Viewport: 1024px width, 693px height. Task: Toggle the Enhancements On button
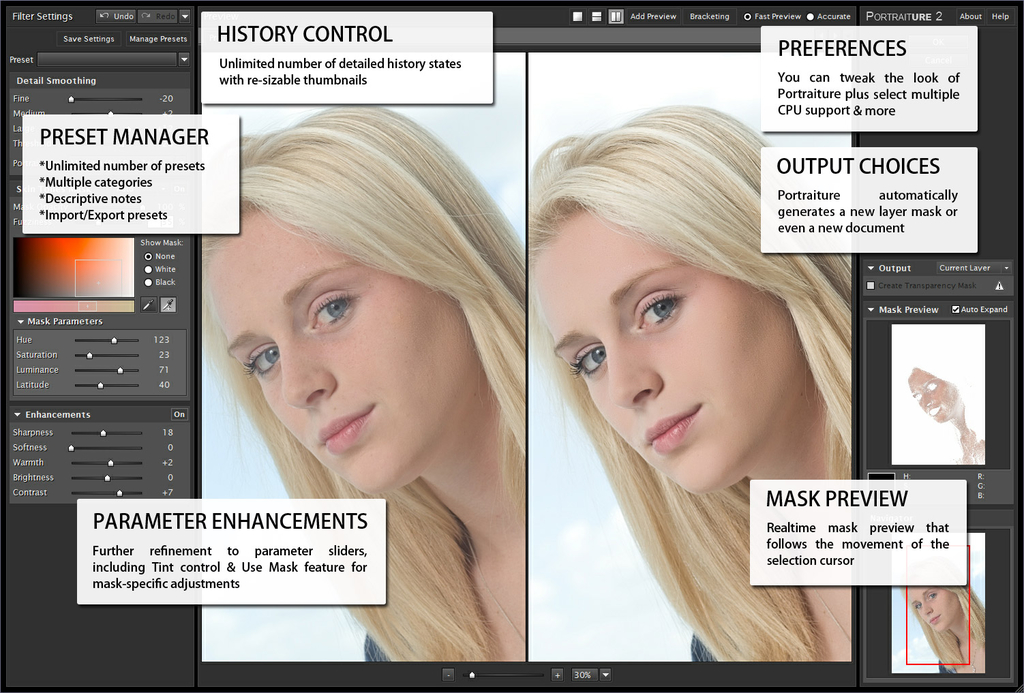pyautogui.click(x=179, y=414)
